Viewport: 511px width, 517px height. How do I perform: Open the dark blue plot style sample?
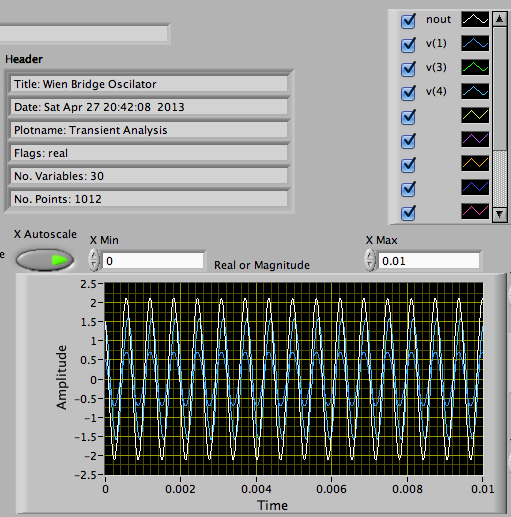(475, 187)
